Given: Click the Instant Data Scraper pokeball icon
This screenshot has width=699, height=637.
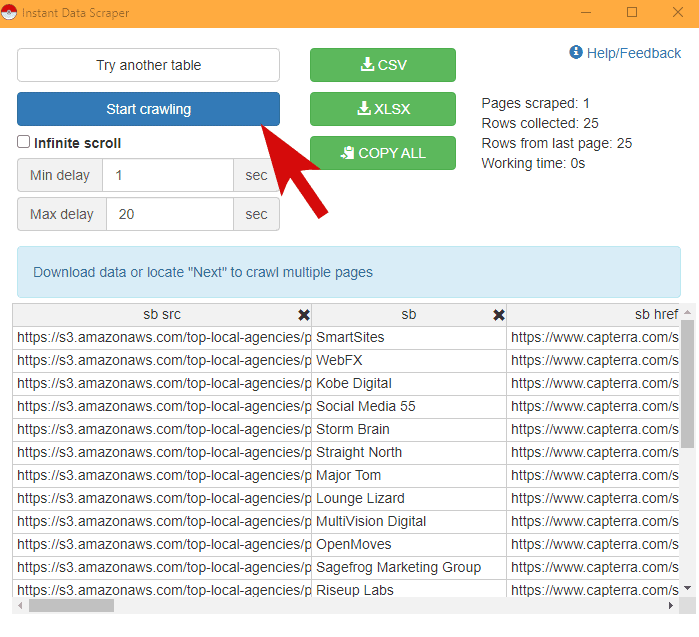Looking at the screenshot, I should point(9,12).
